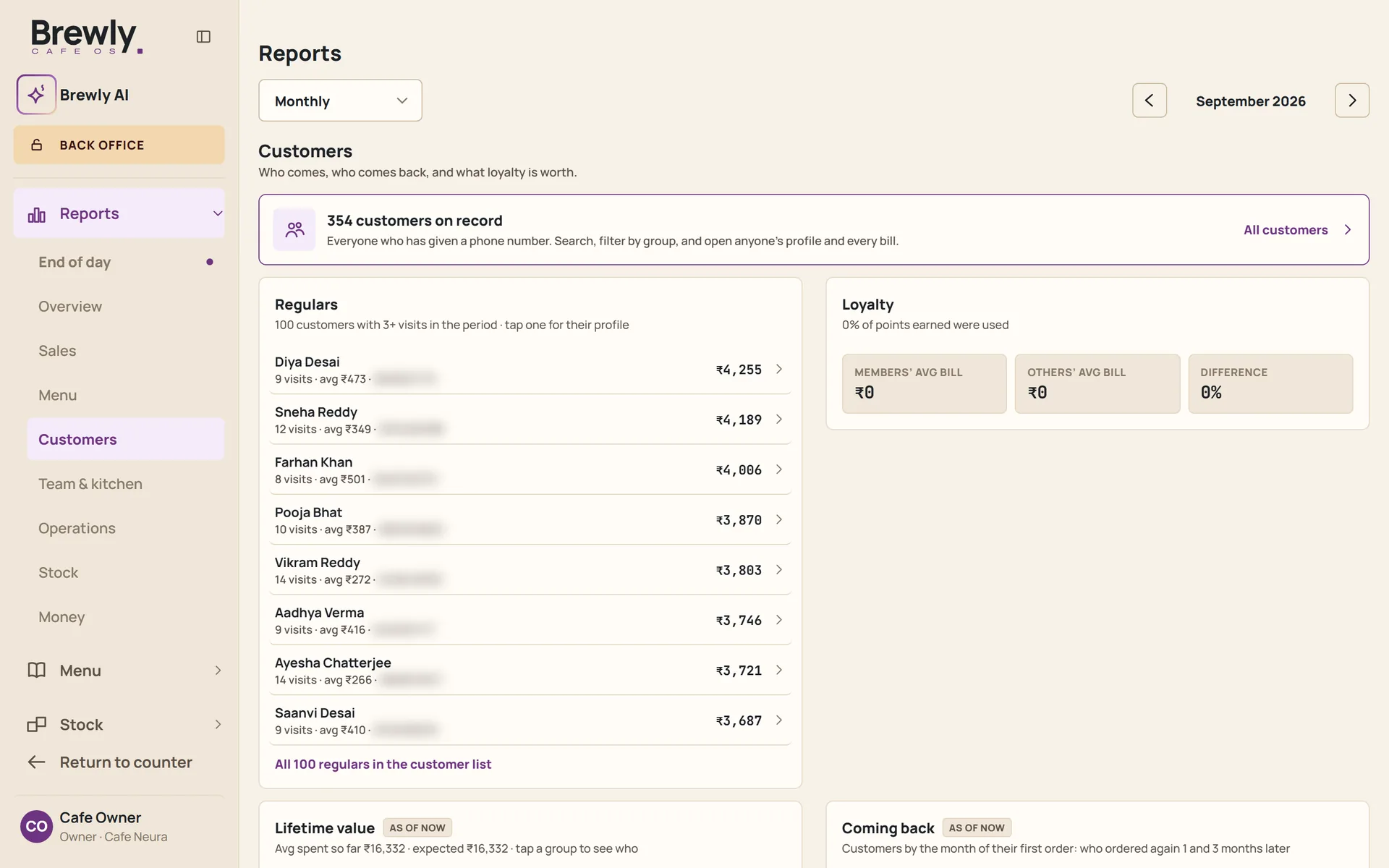Image resolution: width=1389 pixels, height=868 pixels.
Task: Expand the Stock section chevron
Action: click(218, 725)
